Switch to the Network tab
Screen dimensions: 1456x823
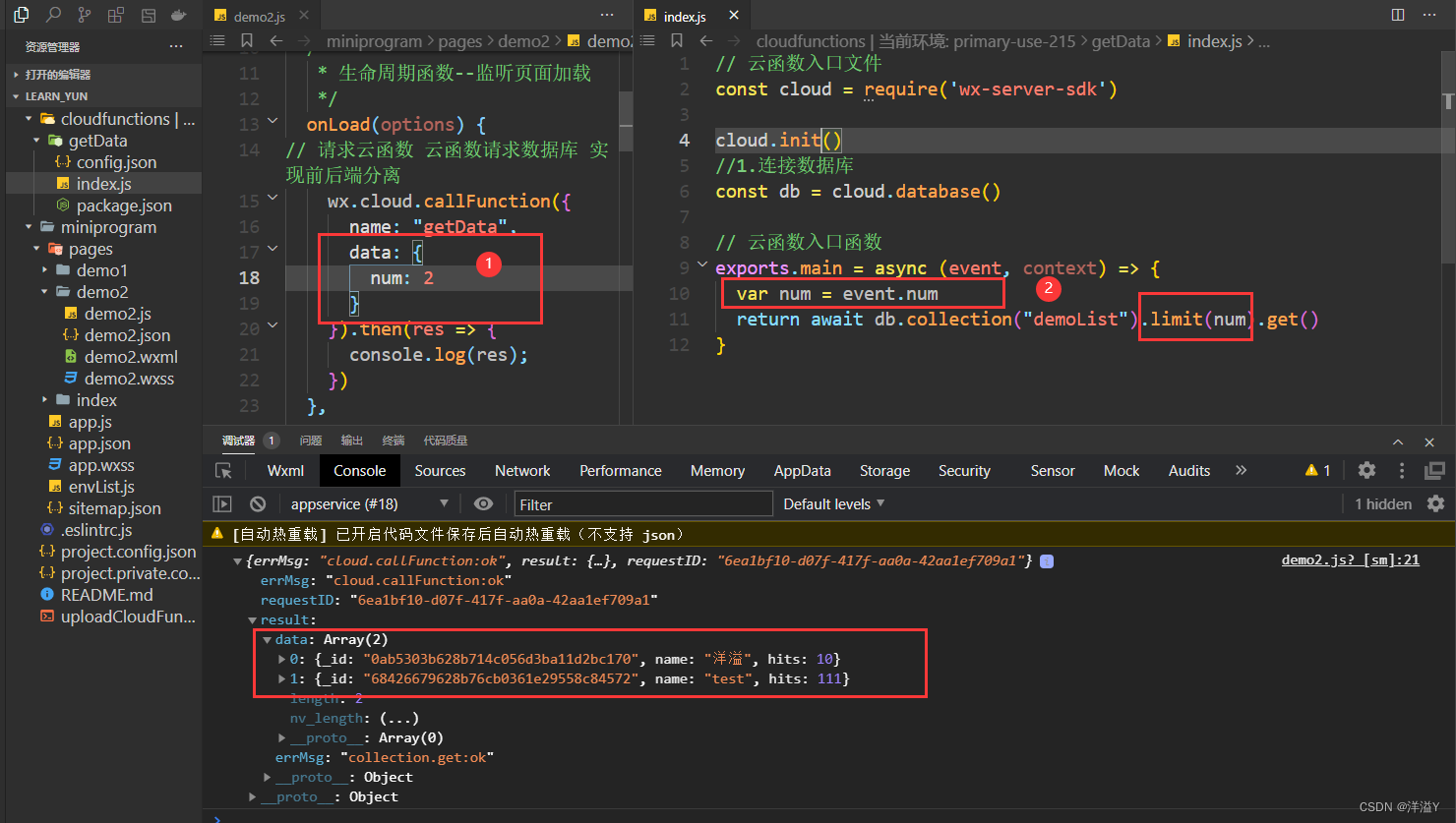tap(522, 471)
